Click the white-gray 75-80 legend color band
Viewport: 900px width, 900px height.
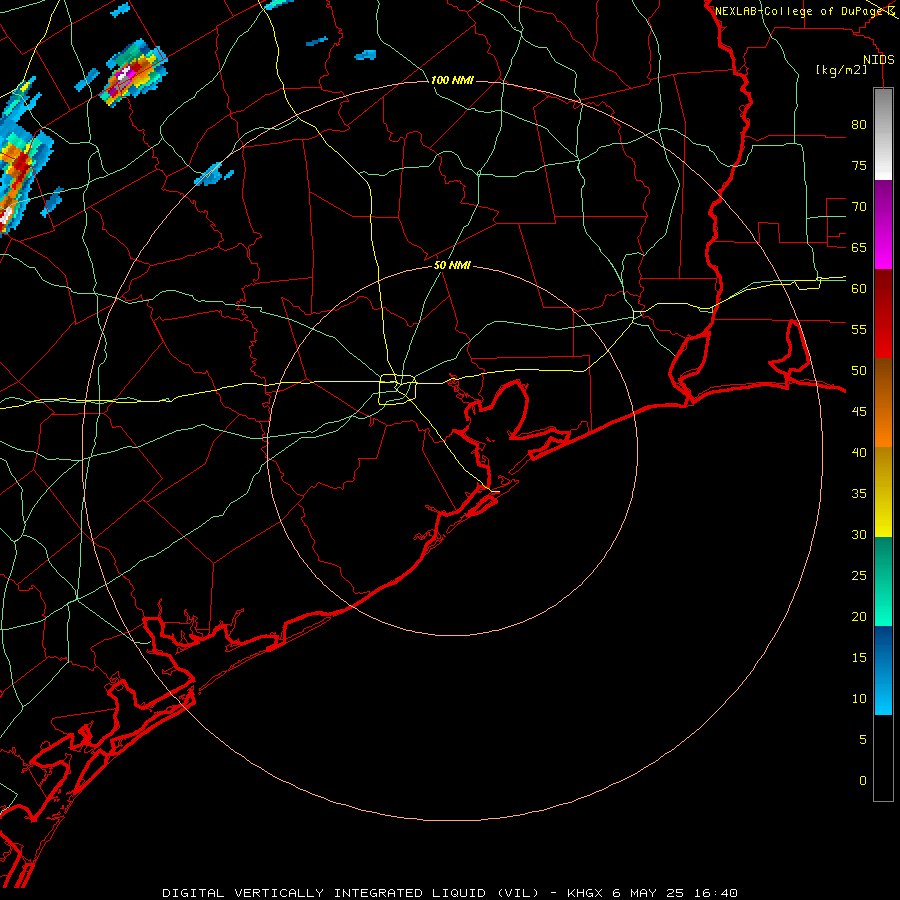[883, 134]
